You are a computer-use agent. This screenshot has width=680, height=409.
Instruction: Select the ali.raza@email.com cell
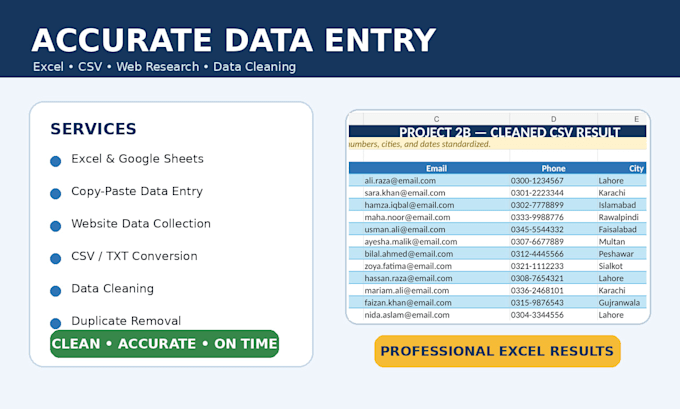coord(436,180)
